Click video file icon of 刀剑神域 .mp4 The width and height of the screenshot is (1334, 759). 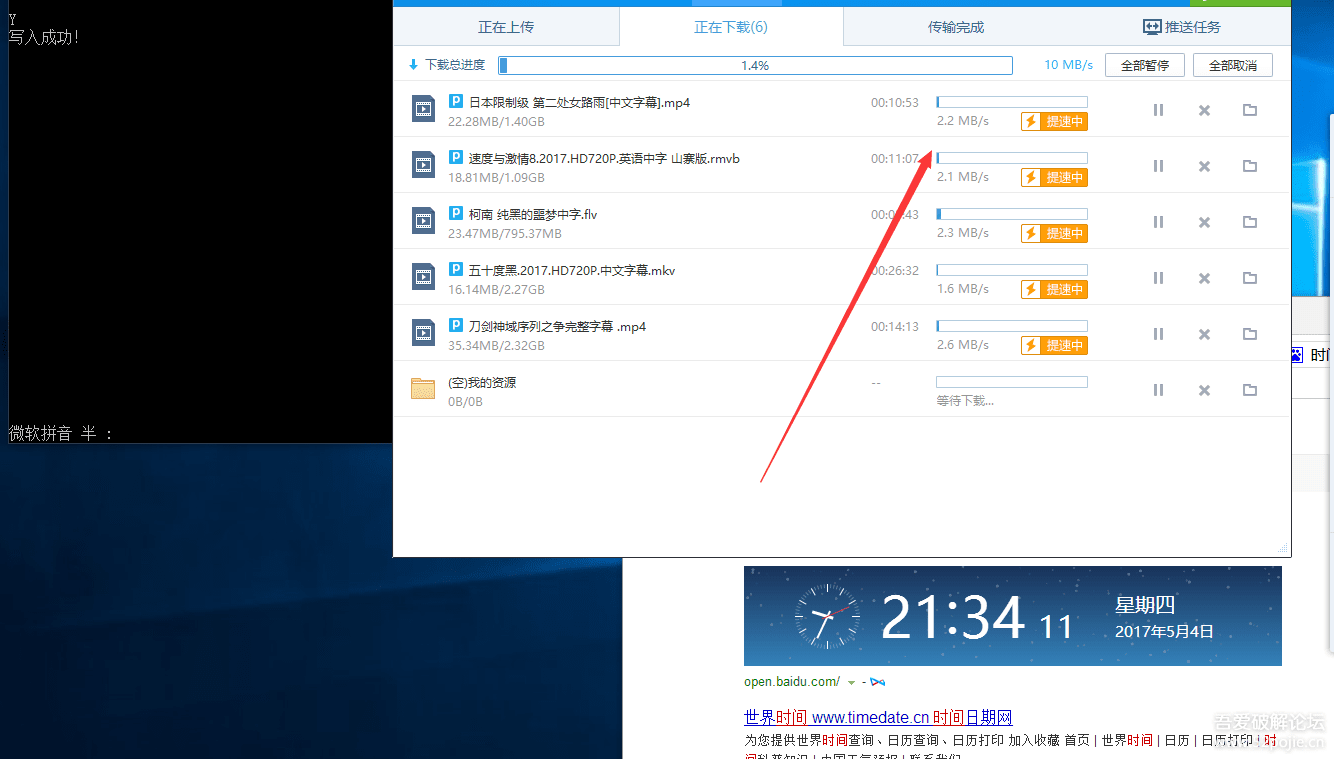coord(423,333)
